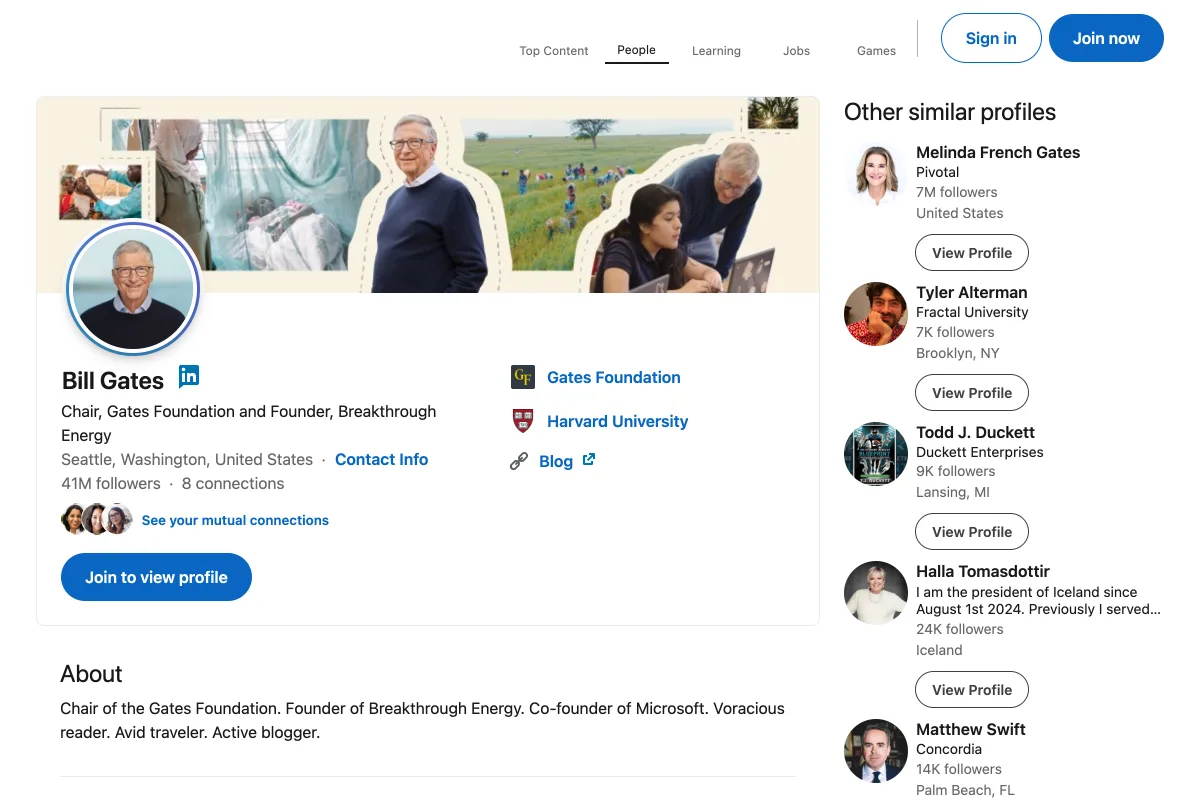Image resolution: width=1200 pixels, height=800 pixels.
Task: Click Seattle, Washington, United States location text
Action: click(187, 459)
